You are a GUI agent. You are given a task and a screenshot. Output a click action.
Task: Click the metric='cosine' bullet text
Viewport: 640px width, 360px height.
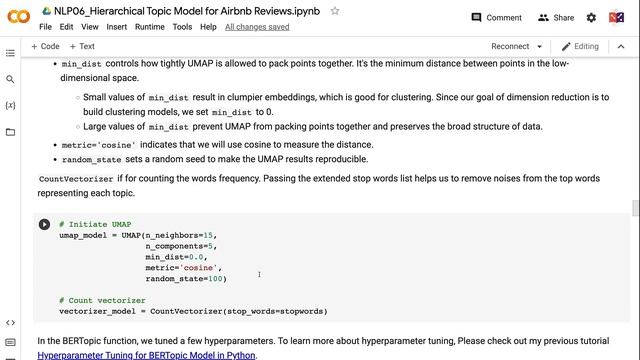point(217,145)
